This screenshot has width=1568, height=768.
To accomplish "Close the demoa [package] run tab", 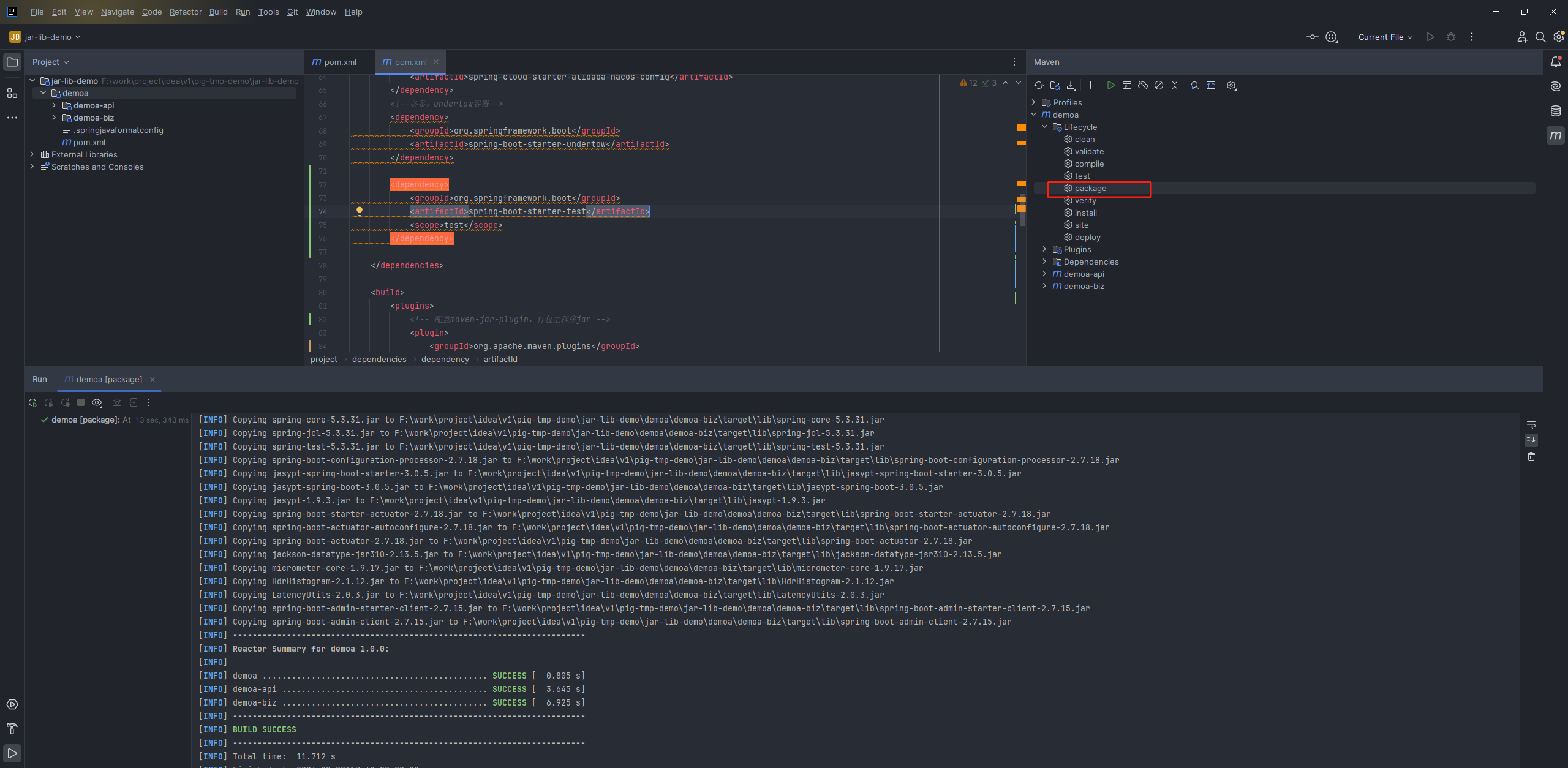I will pyautogui.click(x=153, y=380).
